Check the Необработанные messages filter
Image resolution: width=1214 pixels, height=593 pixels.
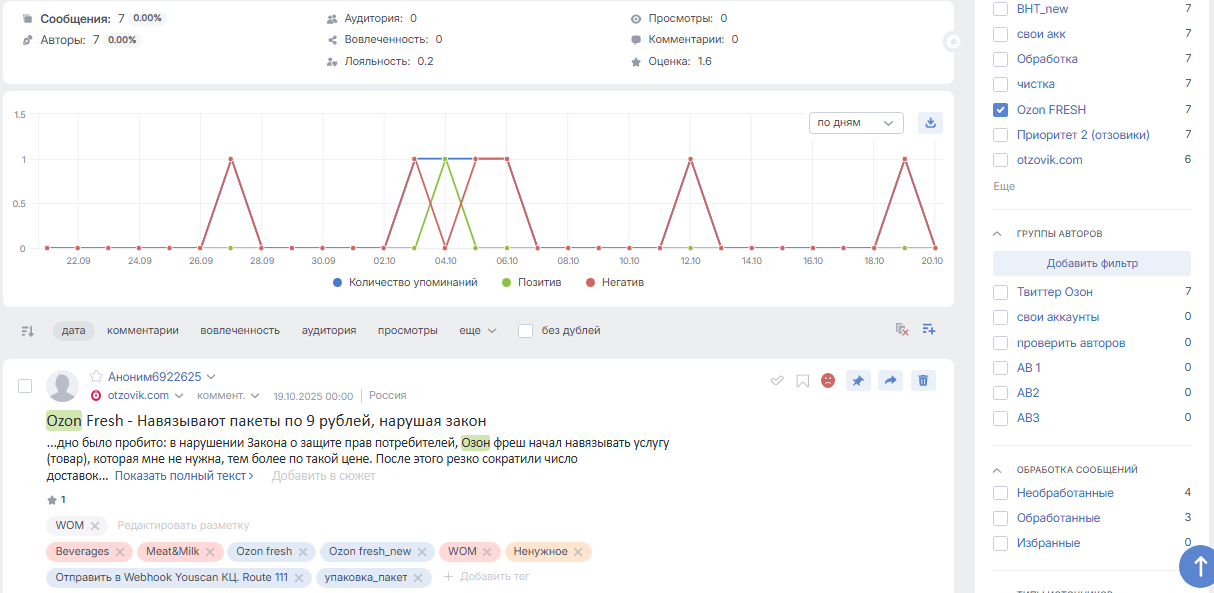pyautogui.click(x=1000, y=493)
